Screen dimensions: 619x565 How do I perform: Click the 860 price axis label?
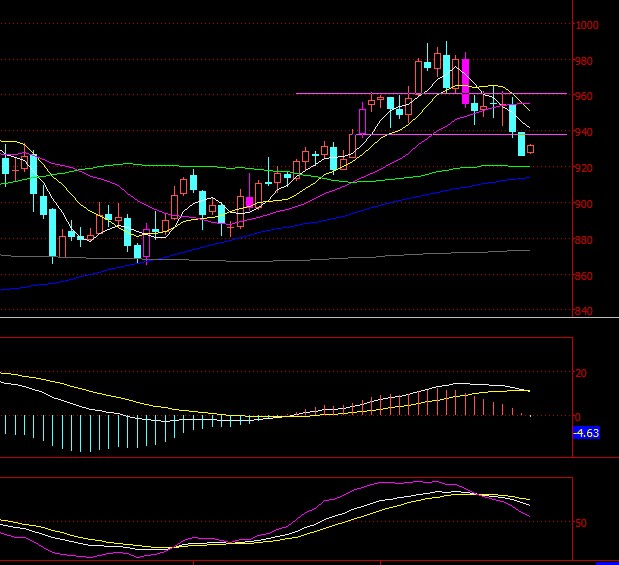(x=584, y=276)
